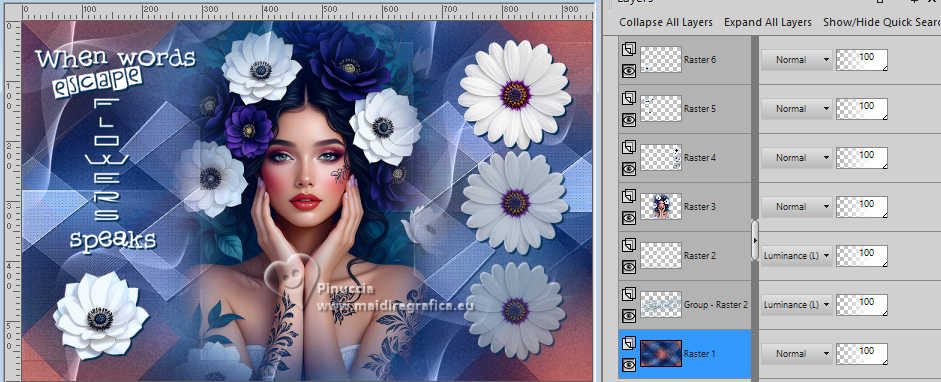941x382 pixels.
Task: Select the layer named Raster 6
Action: [700, 60]
